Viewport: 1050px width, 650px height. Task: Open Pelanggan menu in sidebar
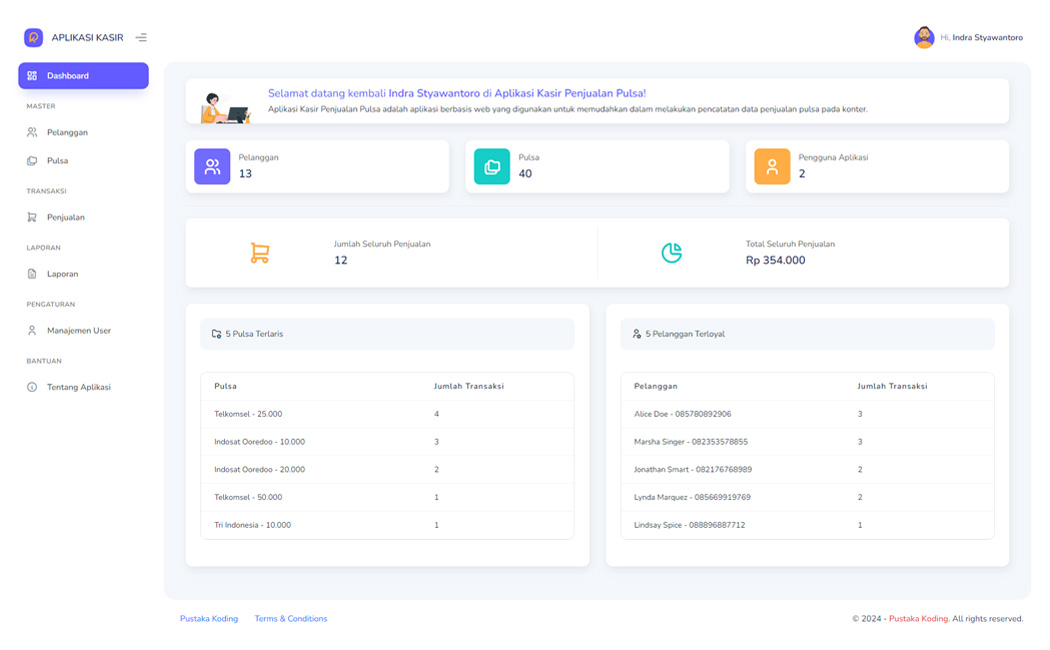point(67,132)
